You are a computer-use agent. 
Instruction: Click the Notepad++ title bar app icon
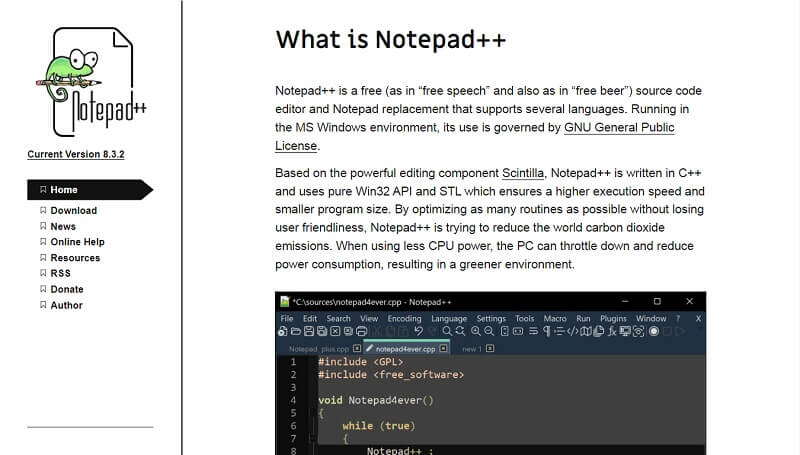(285, 301)
